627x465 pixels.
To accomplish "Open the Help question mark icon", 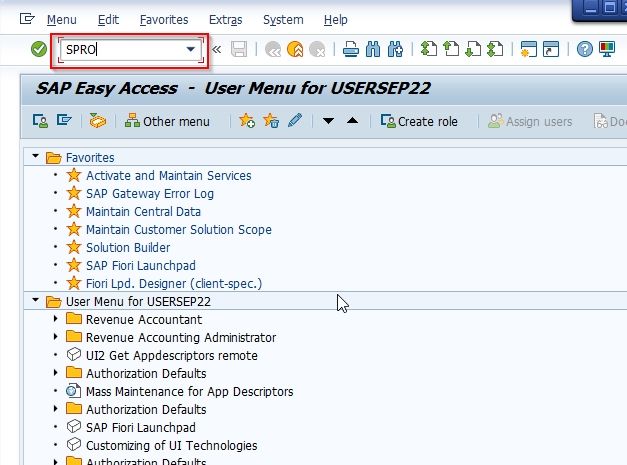I will tap(585, 50).
